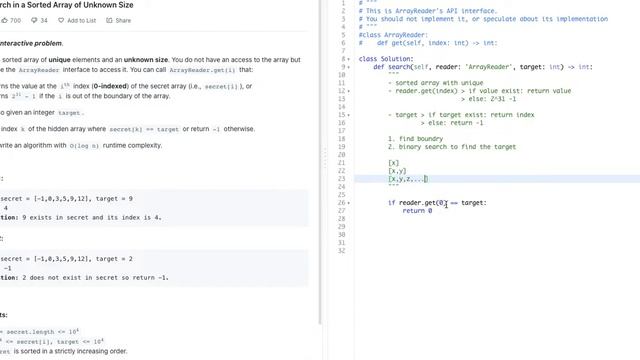This screenshot has width=640, height=360.
Task: Click the 'def search' method signature line
Action: 483,67
